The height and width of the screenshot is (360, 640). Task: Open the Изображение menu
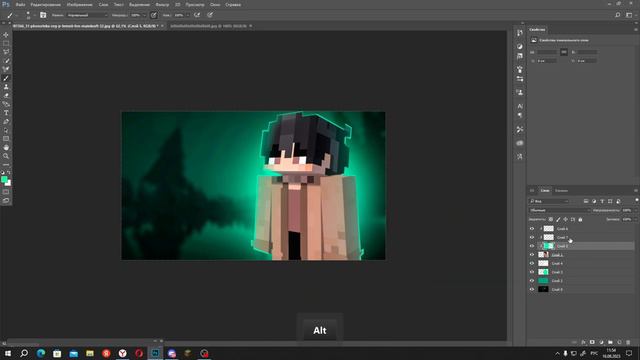(80, 4)
